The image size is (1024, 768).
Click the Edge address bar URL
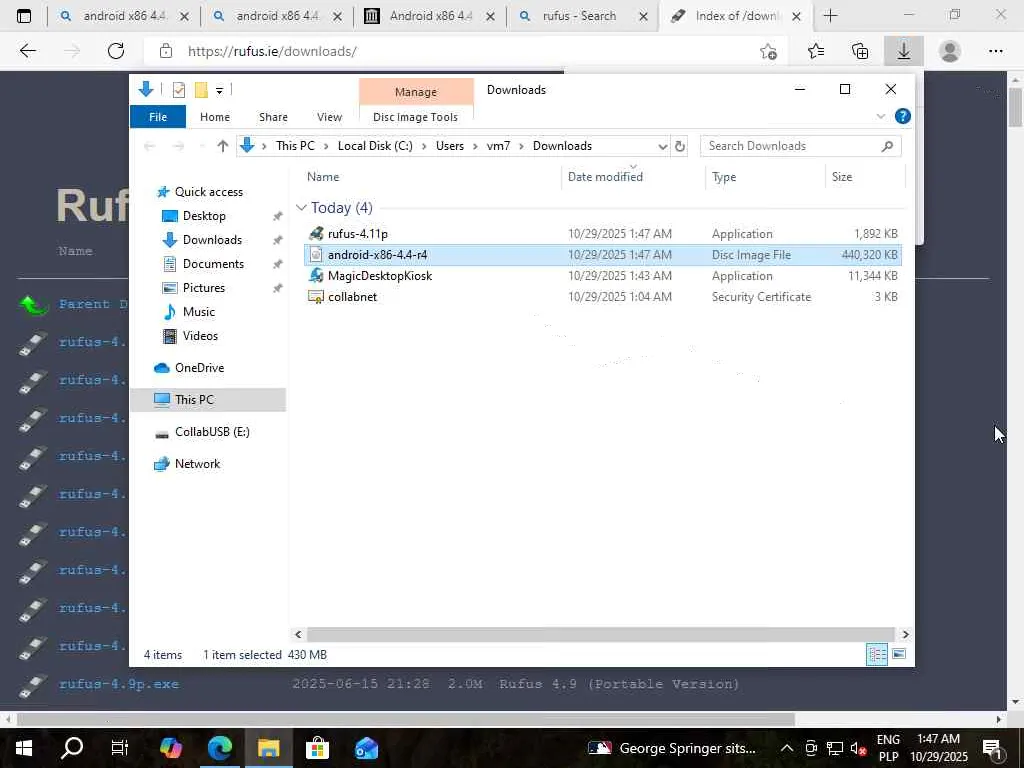click(x=272, y=51)
